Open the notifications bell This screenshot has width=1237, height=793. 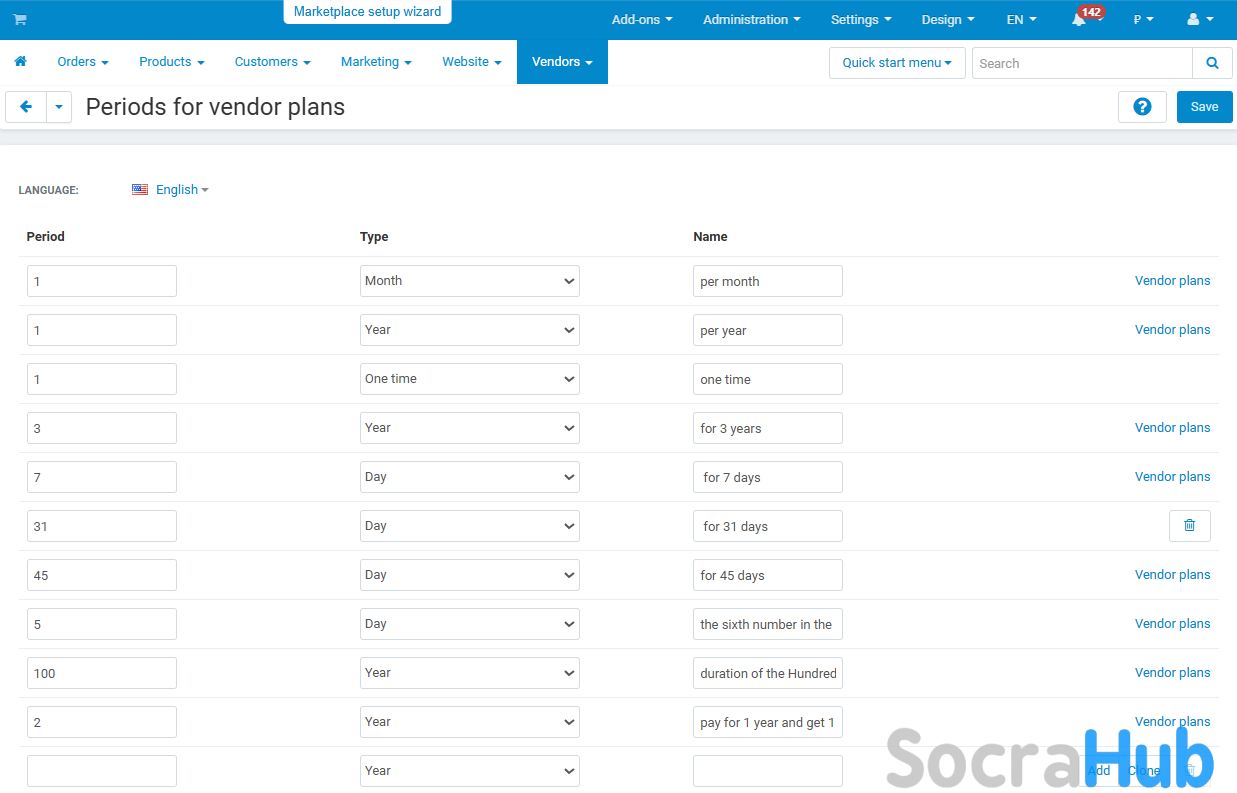point(1079,20)
